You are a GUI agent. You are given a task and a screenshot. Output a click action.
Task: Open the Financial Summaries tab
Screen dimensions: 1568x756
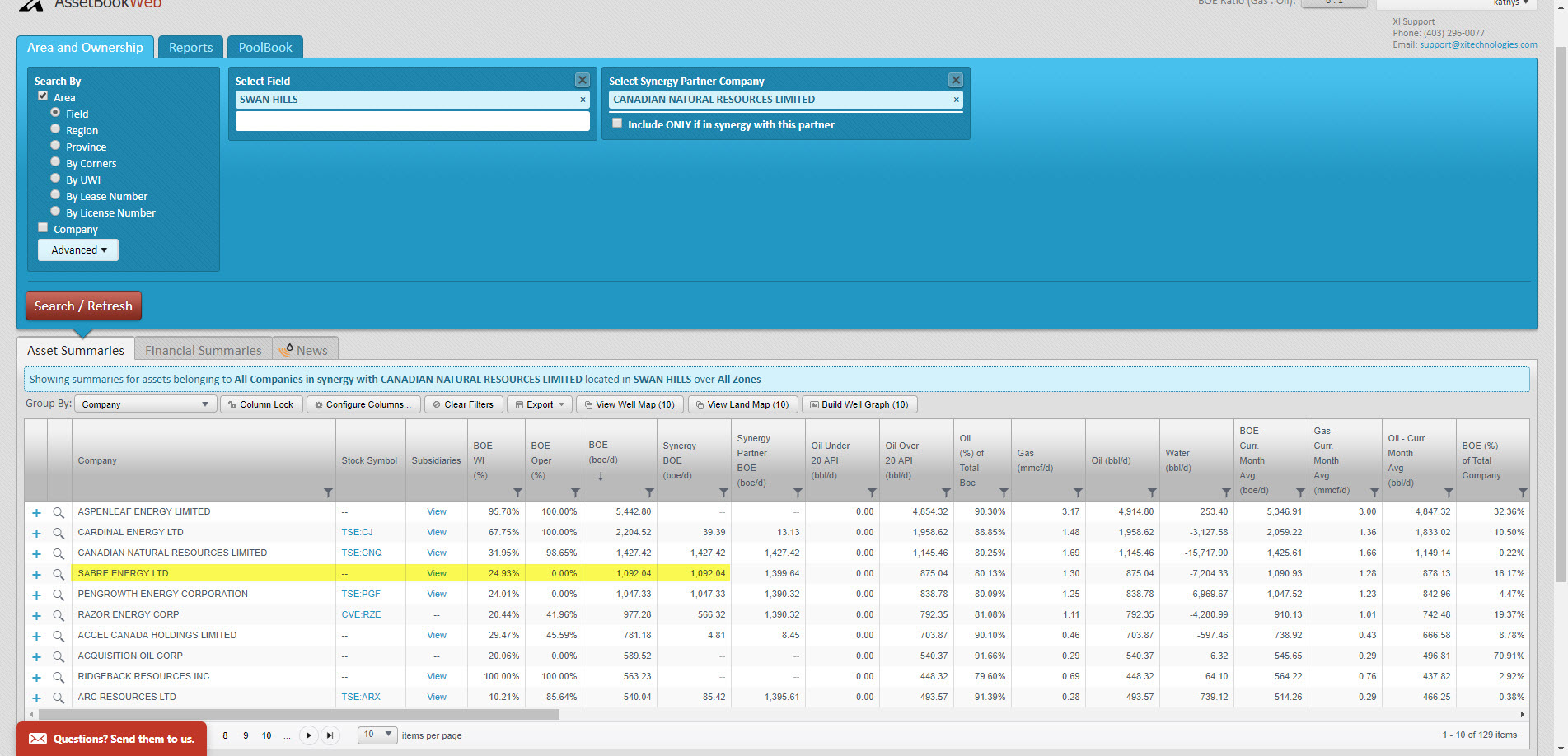(x=204, y=350)
